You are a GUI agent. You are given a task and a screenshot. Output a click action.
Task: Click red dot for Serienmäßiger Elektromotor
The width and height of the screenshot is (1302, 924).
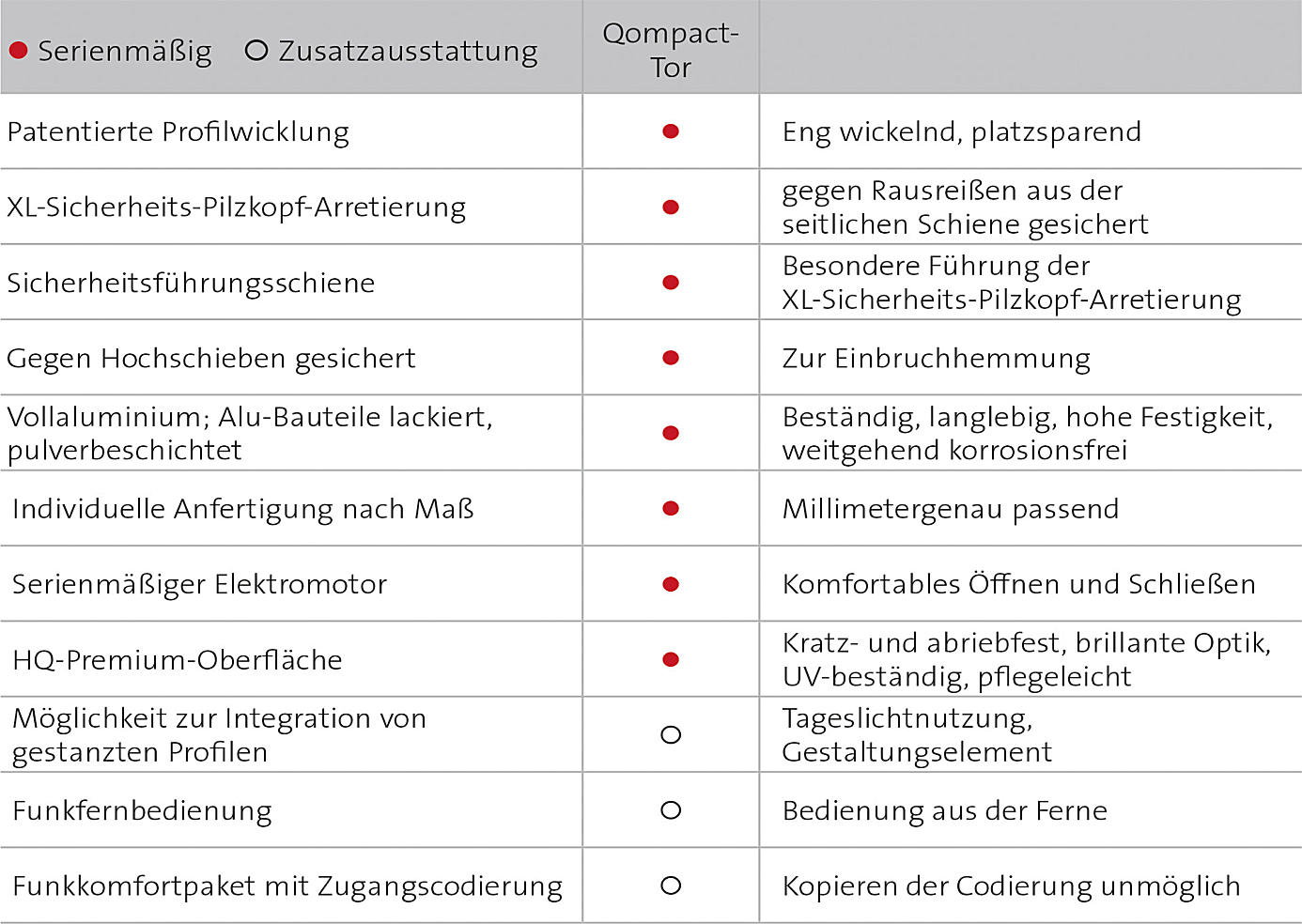coord(671,584)
